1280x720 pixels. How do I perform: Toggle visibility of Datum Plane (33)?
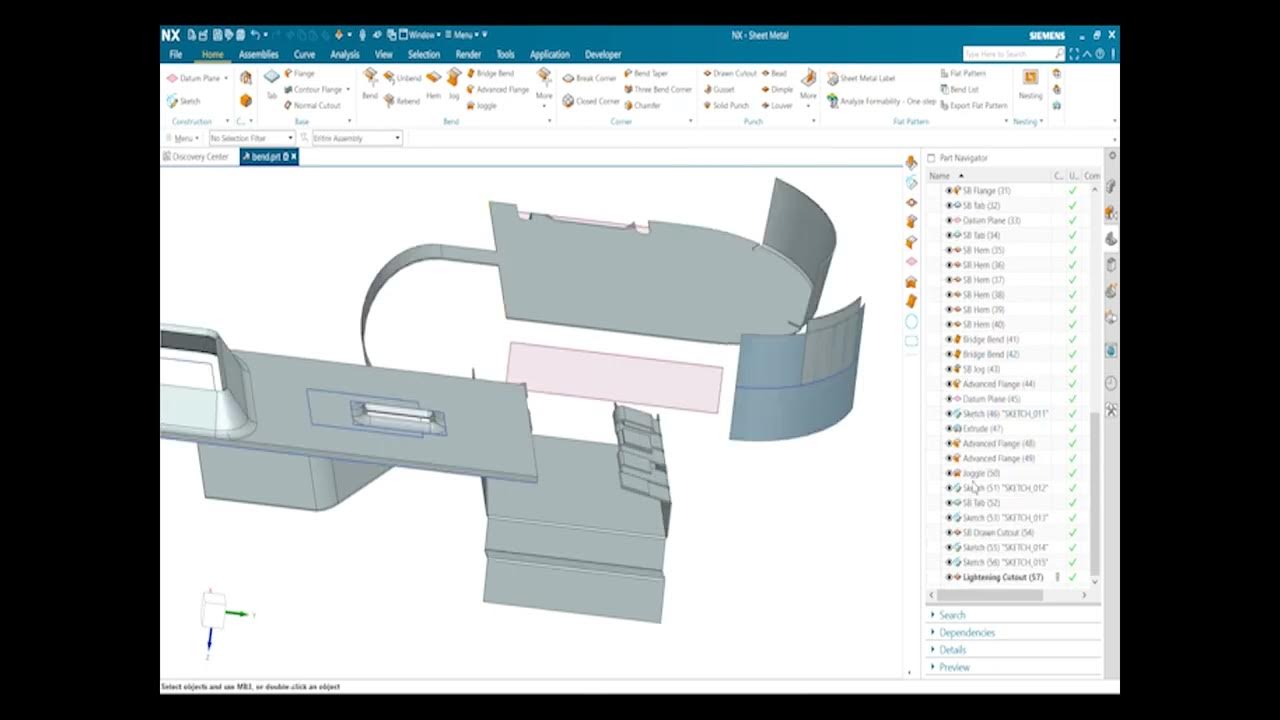[949, 220]
